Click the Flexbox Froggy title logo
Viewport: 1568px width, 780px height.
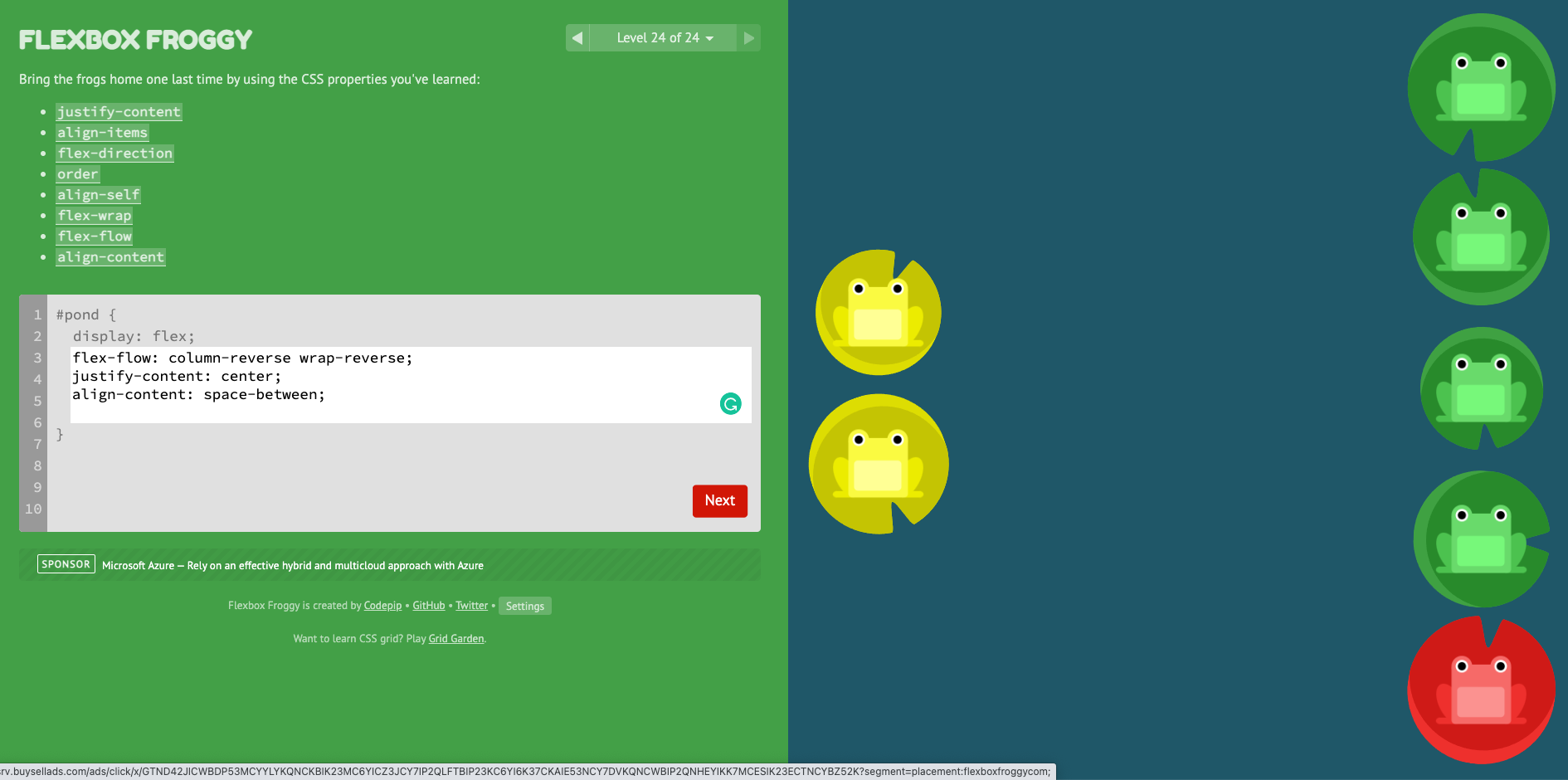pyautogui.click(x=135, y=40)
